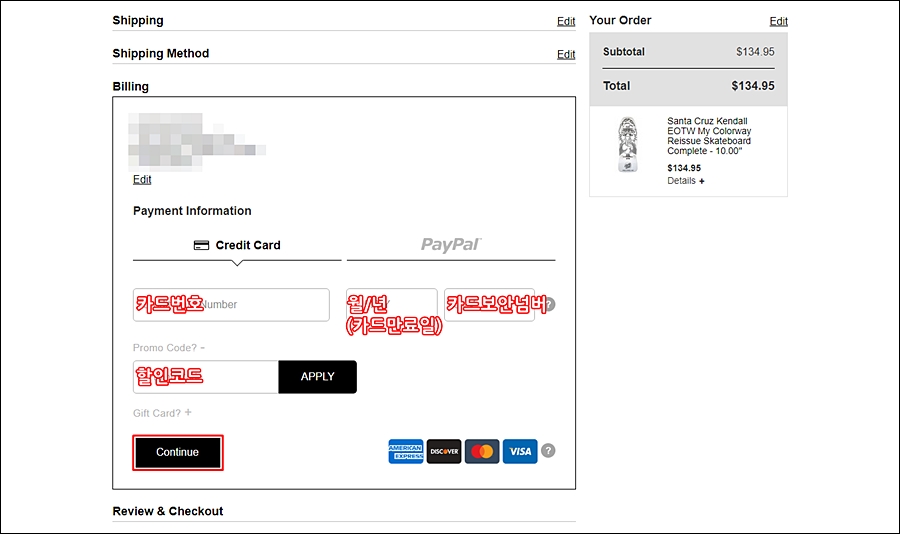
Task: Edit the Shipping section
Action: tap(566, 21)
